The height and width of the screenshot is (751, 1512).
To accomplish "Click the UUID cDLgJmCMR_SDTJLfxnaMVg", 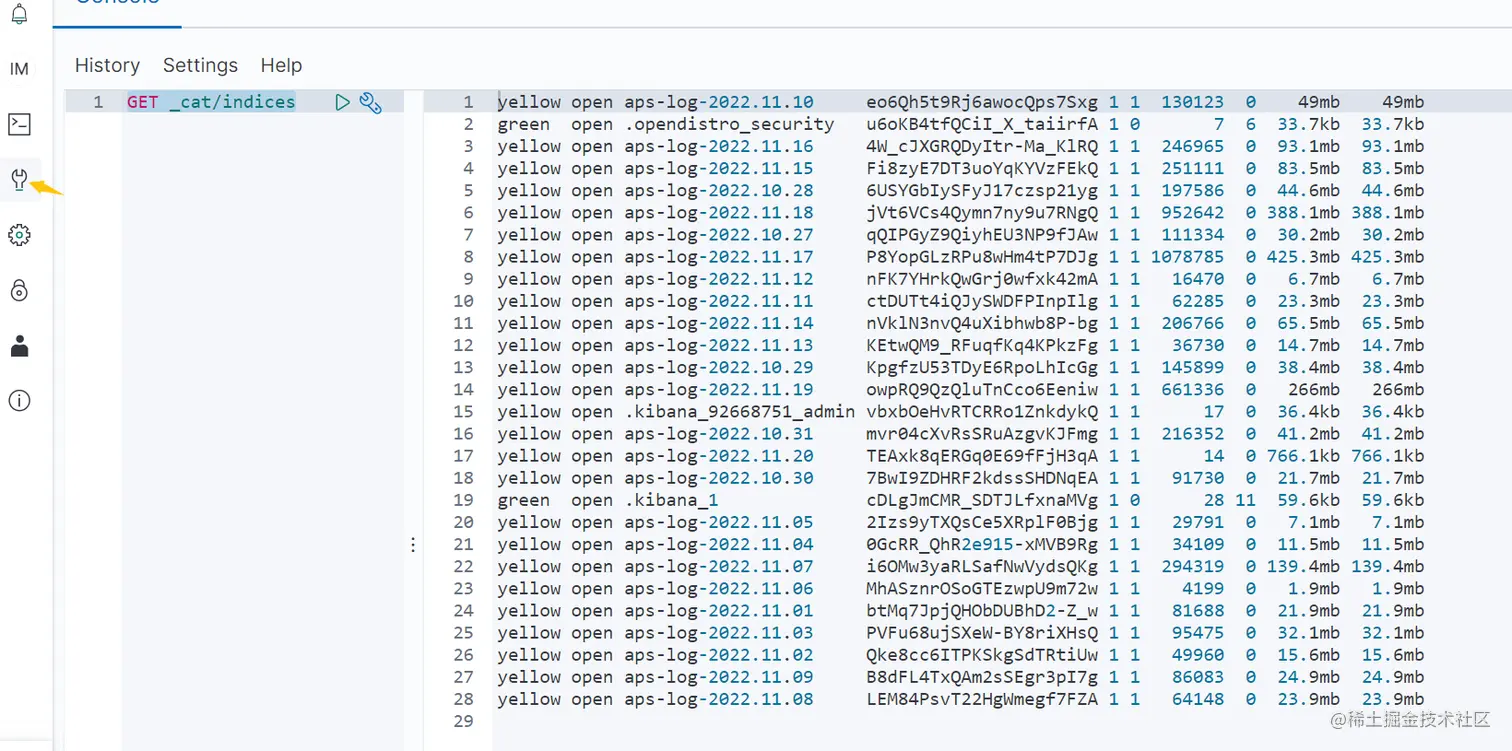I will coord(982,500).
